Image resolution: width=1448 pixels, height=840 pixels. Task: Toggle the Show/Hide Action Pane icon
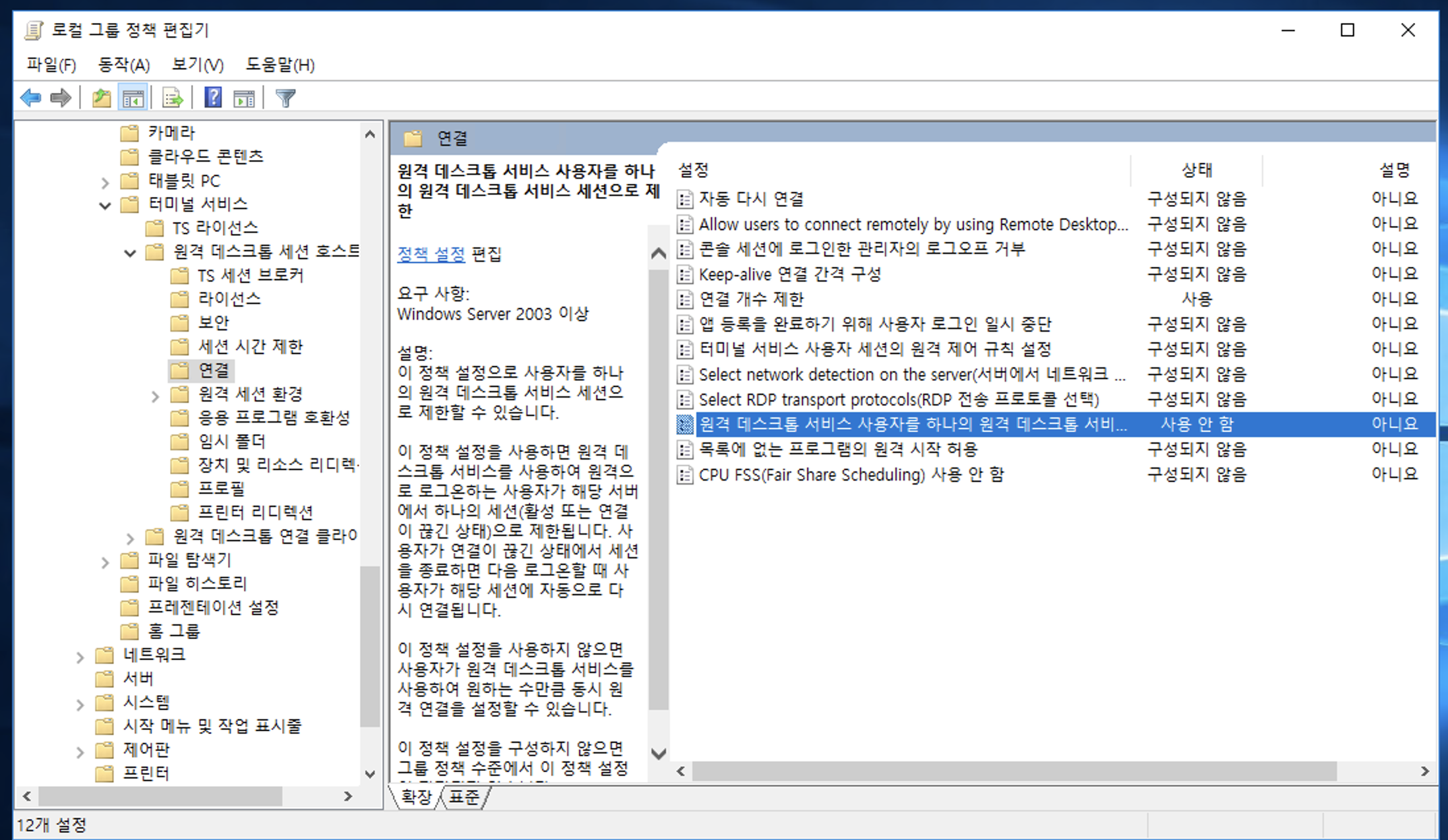click(x=244, y=98)
